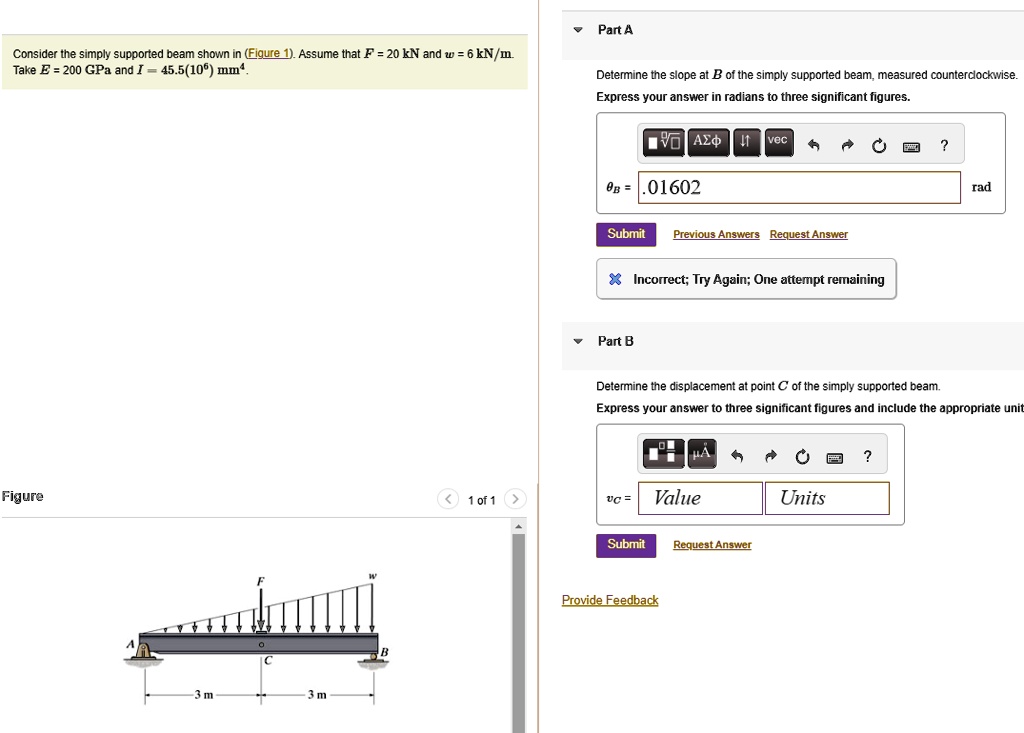Viewport: 1024px width, 733px height.
Task: Click the θB answer input field
Action: click(799, 187)
